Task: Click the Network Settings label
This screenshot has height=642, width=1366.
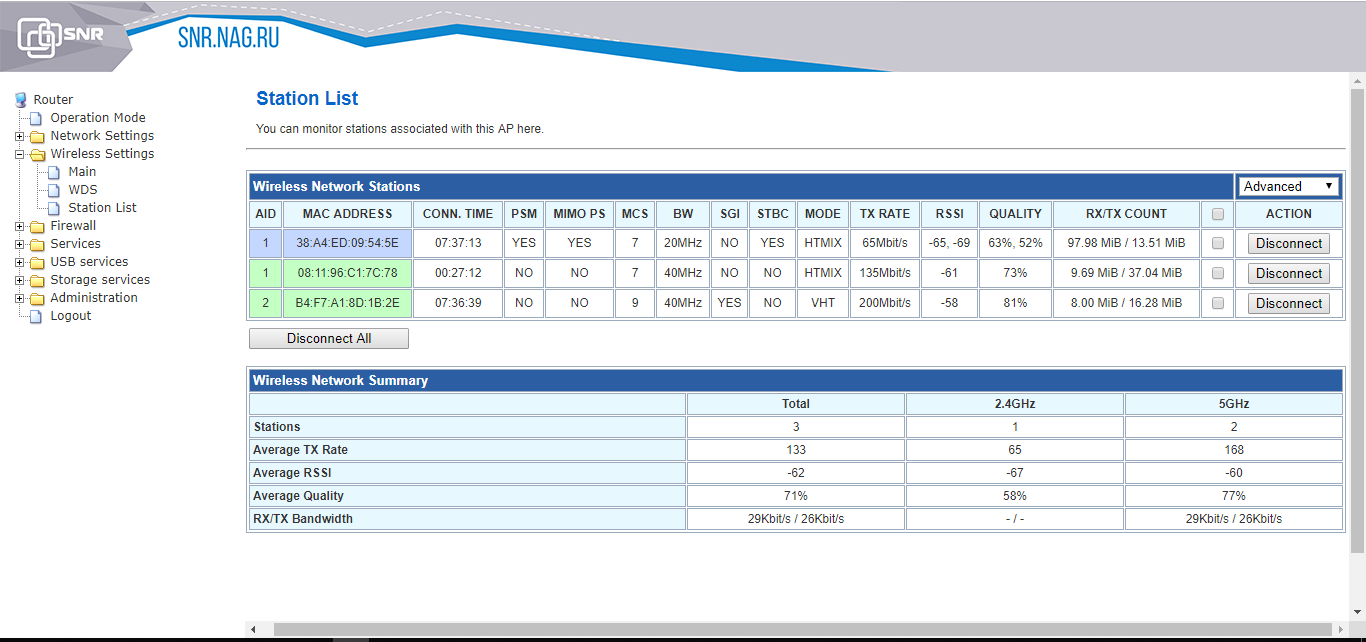Action: point(102,136)
